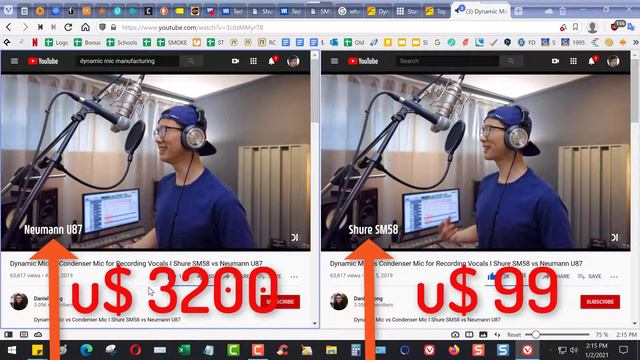Image resolution: width=640 pixels, height=360 pixels.
Task: Click the Fast Forward navigation button
Action: pyautogui.click(x=53, y=27)
